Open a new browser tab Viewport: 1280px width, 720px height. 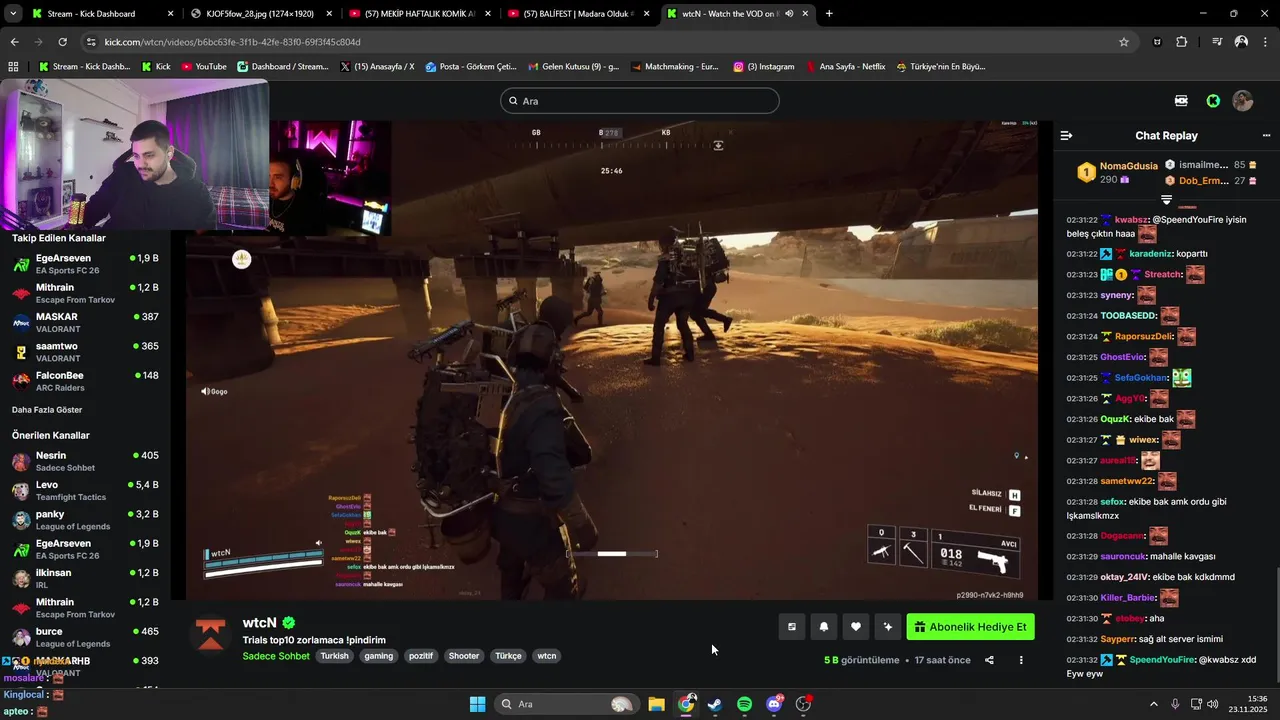pyautogui.click(x=829, y=14)
